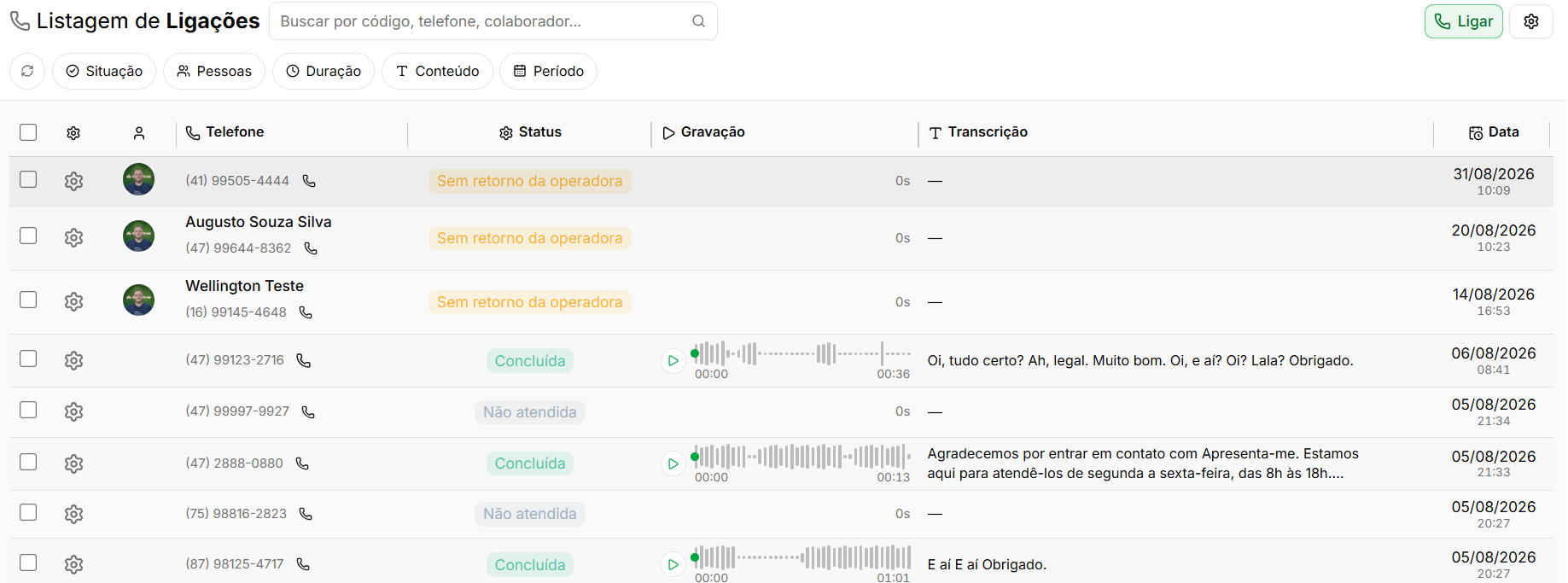
Task: Click the Status column header
Action: coord(530,132)
